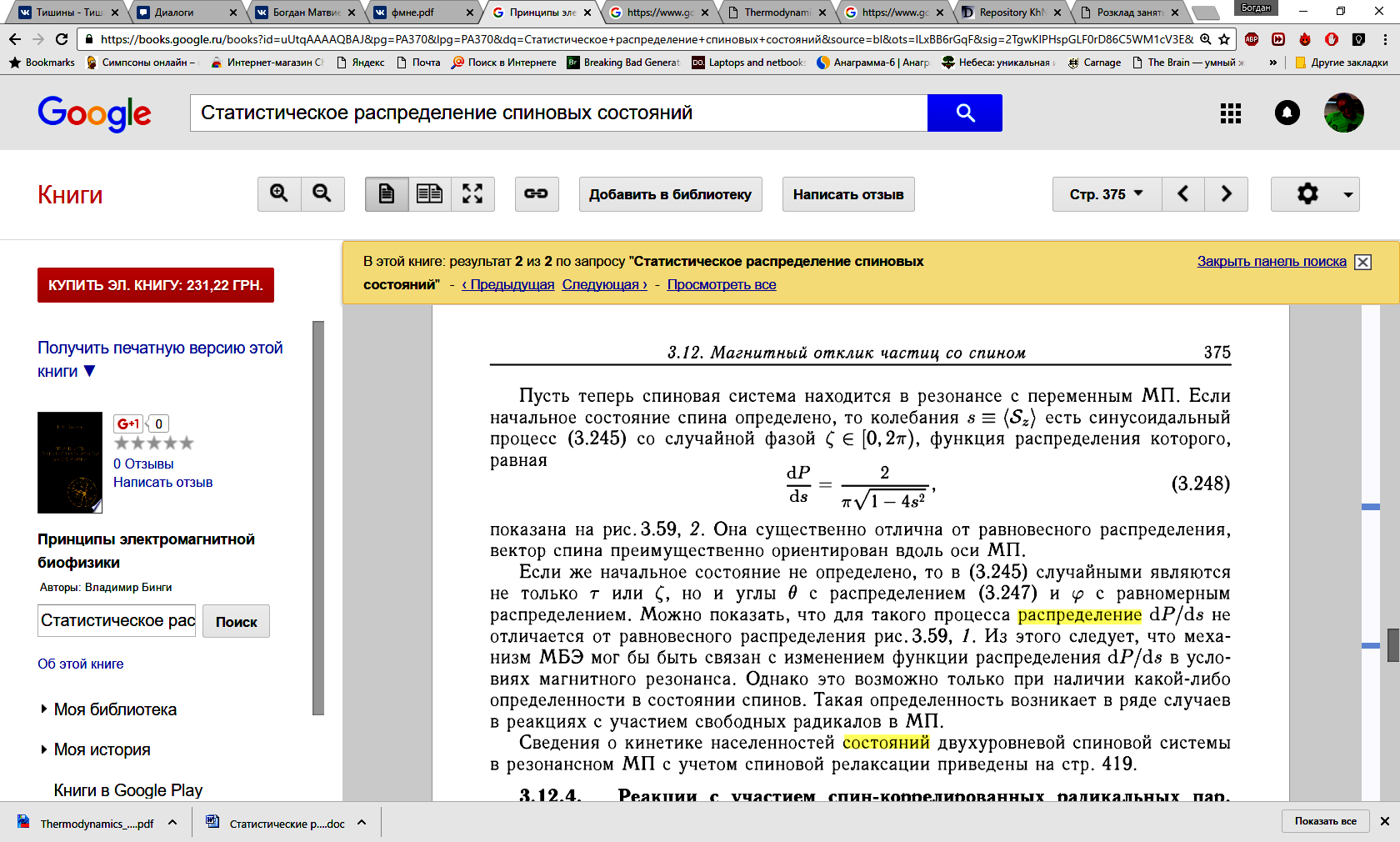Viewport: 1400px width, 842px height.
Task: Toggle full screen reading mode
Action: coord(472,194)
